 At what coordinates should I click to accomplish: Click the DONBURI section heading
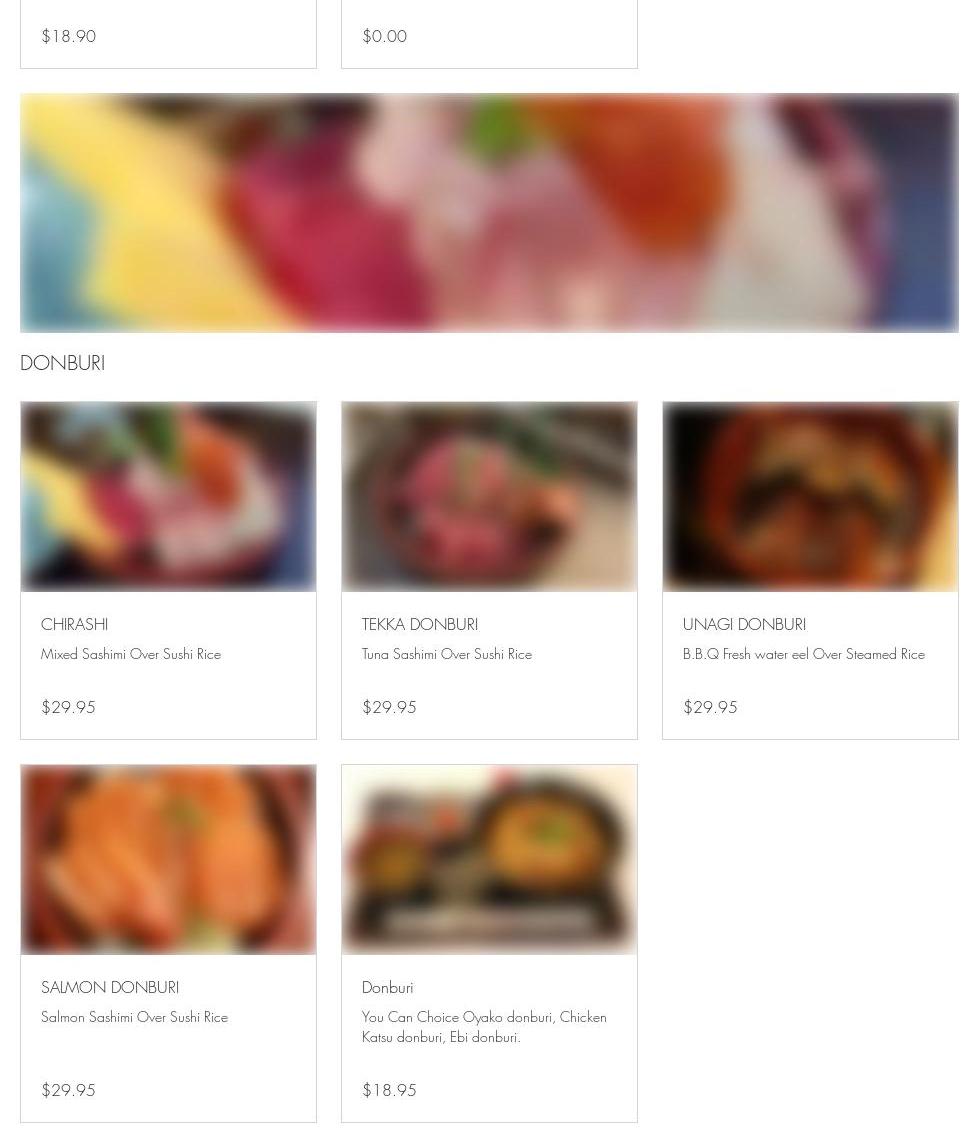tap(62, 363)
